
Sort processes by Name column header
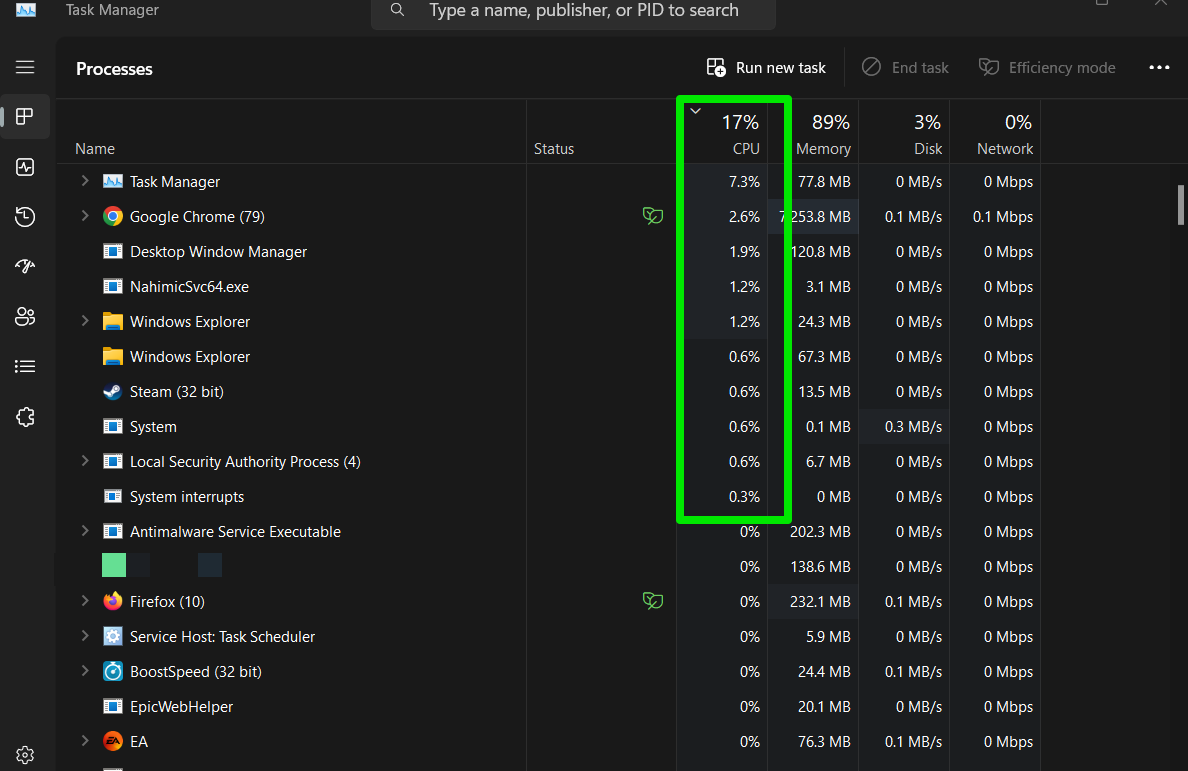95,148
